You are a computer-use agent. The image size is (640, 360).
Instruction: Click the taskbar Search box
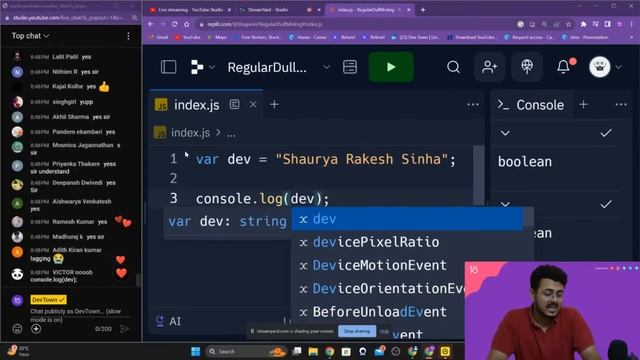pyautogui.click(x=245, y=351)
